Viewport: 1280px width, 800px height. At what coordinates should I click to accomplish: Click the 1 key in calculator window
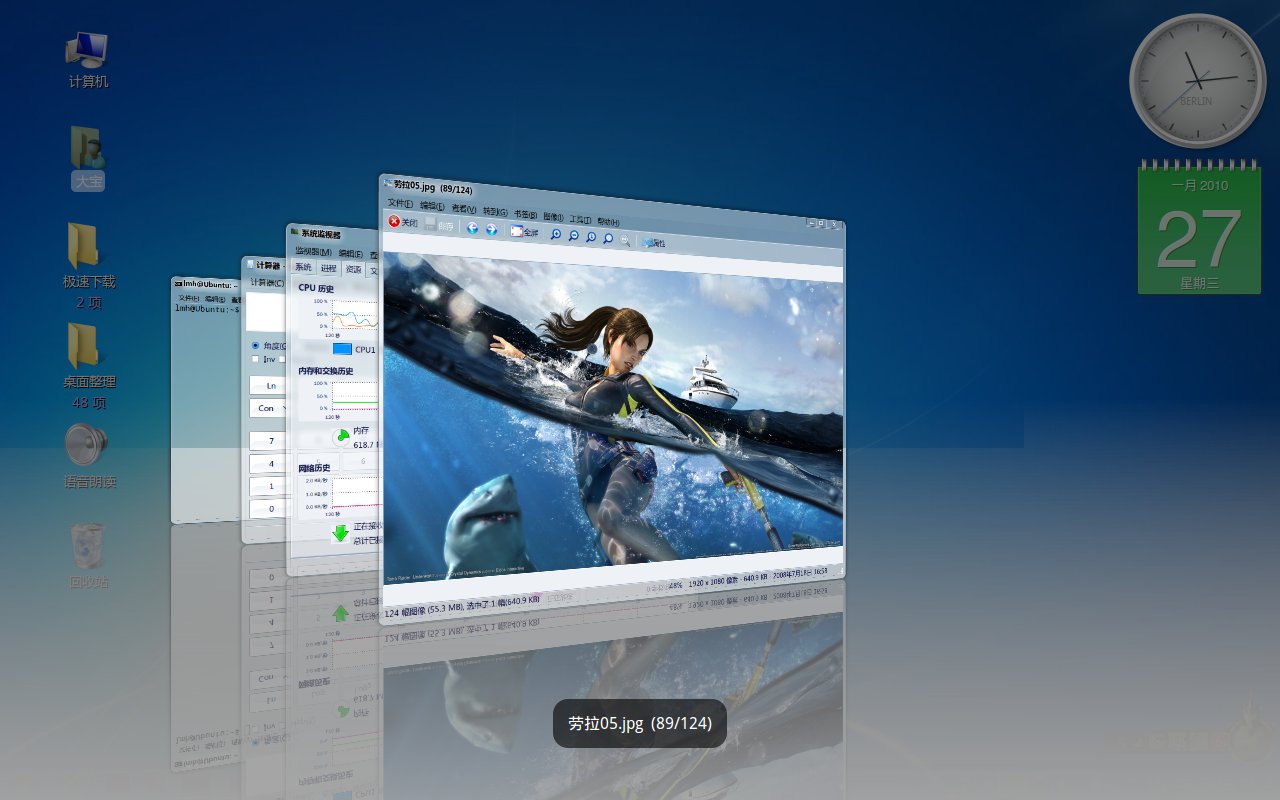coord(269,486)
